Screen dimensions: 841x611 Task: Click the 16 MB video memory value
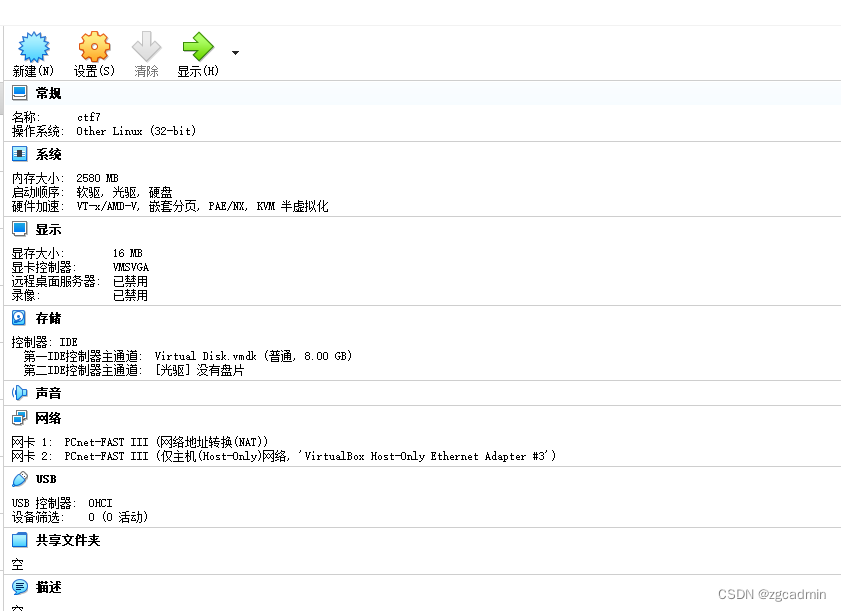[x=128, y=253]
